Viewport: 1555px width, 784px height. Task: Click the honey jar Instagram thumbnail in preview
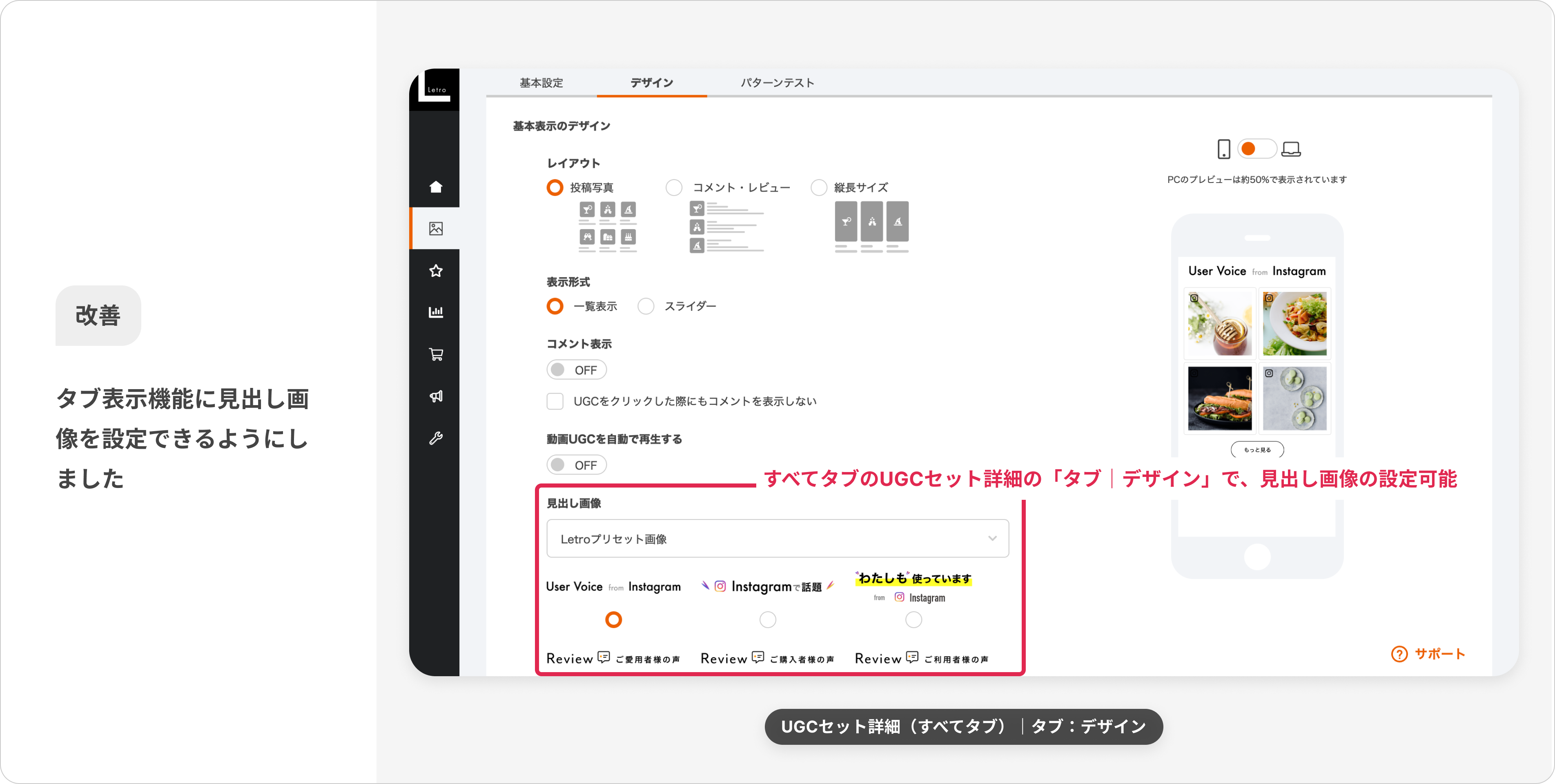(1219, 323)
